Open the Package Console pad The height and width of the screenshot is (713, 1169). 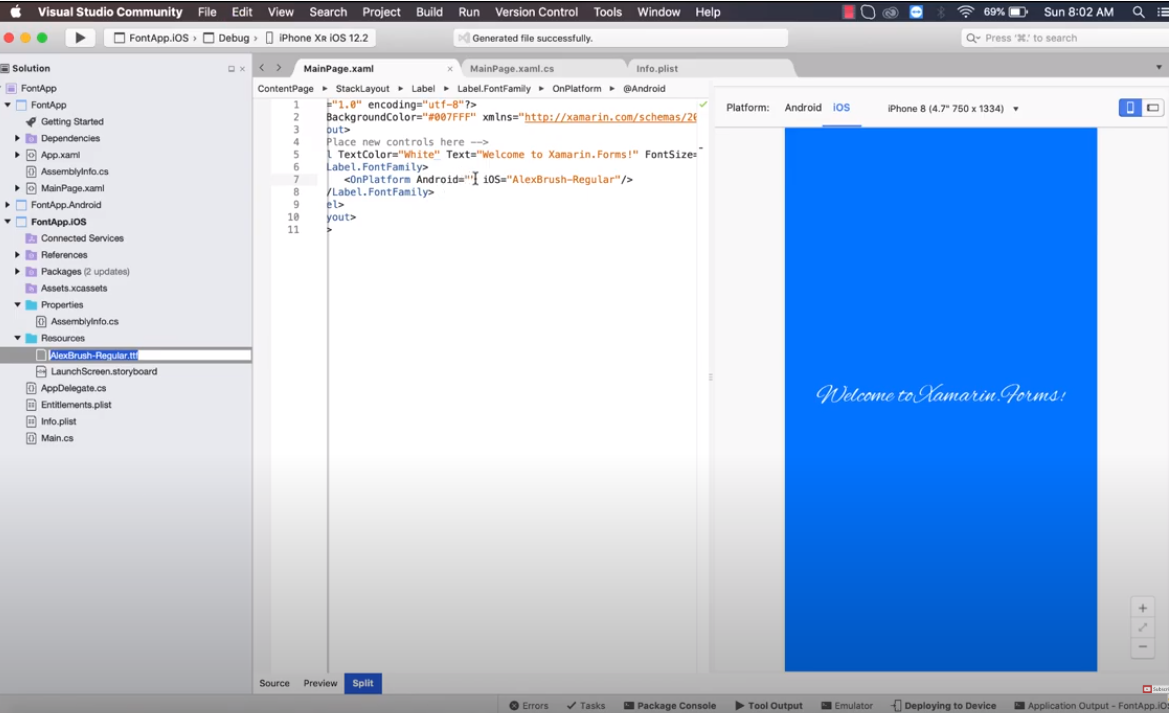click(669, 706)
